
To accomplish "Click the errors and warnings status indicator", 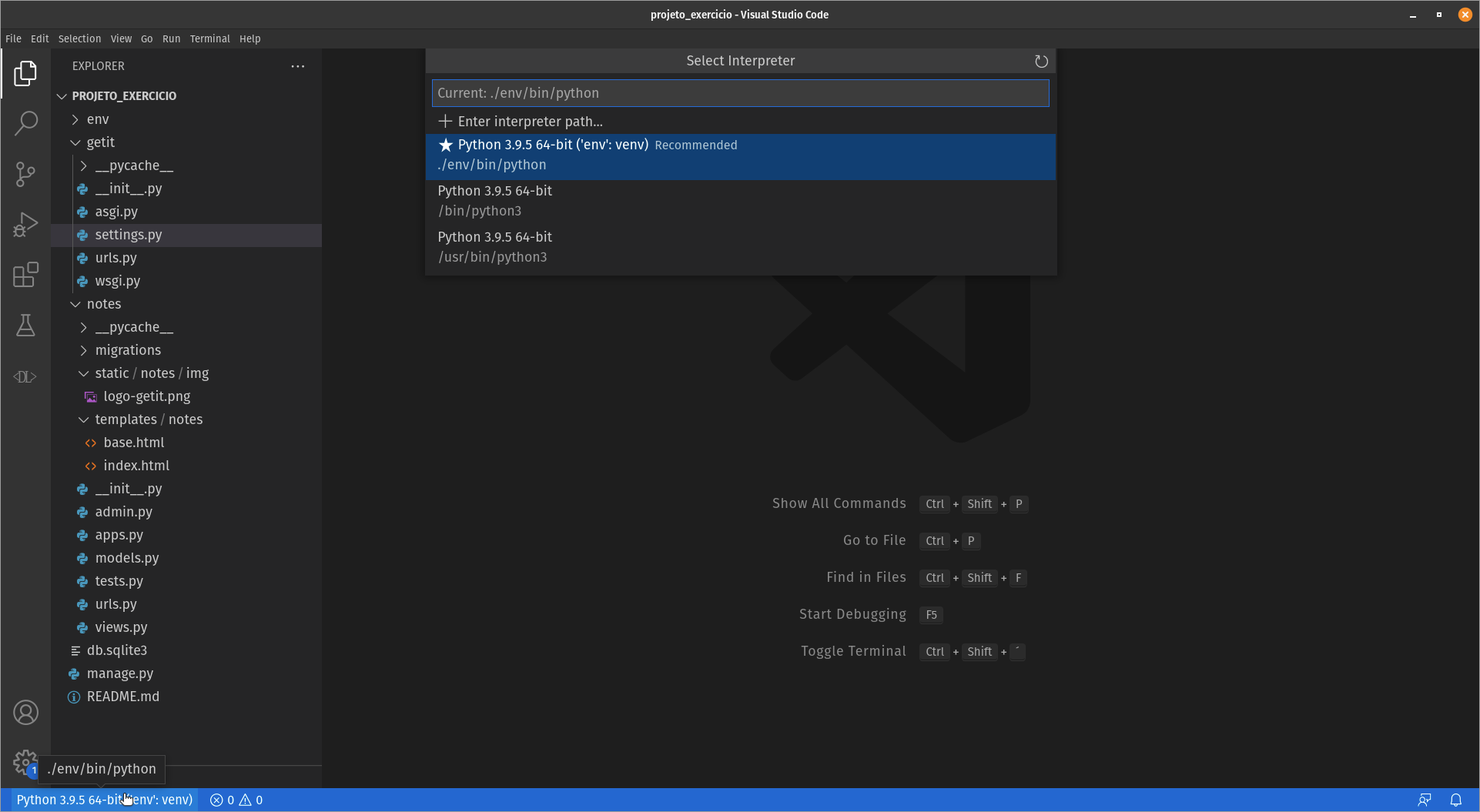I will (236, 800).
